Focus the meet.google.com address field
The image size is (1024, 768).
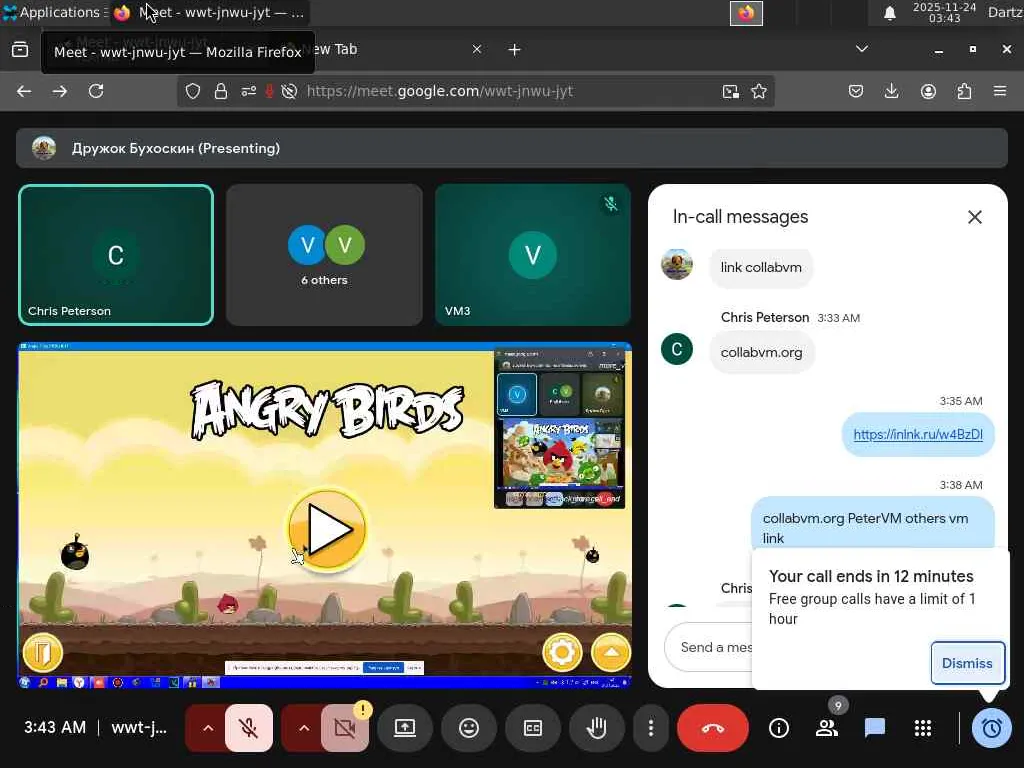440,91
